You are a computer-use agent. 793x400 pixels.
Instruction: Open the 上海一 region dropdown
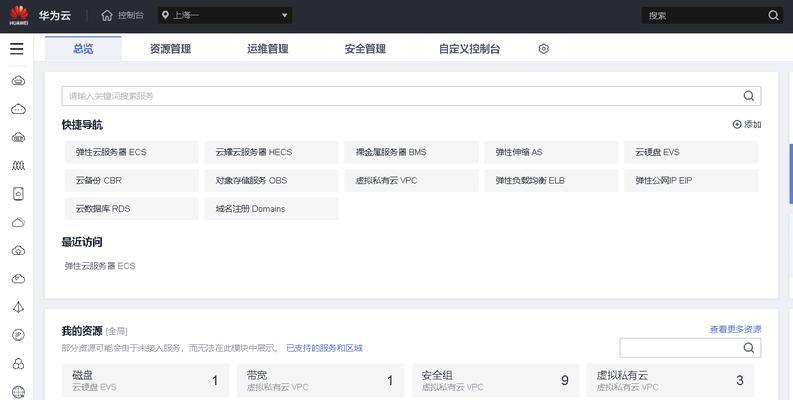coord(225,15)
